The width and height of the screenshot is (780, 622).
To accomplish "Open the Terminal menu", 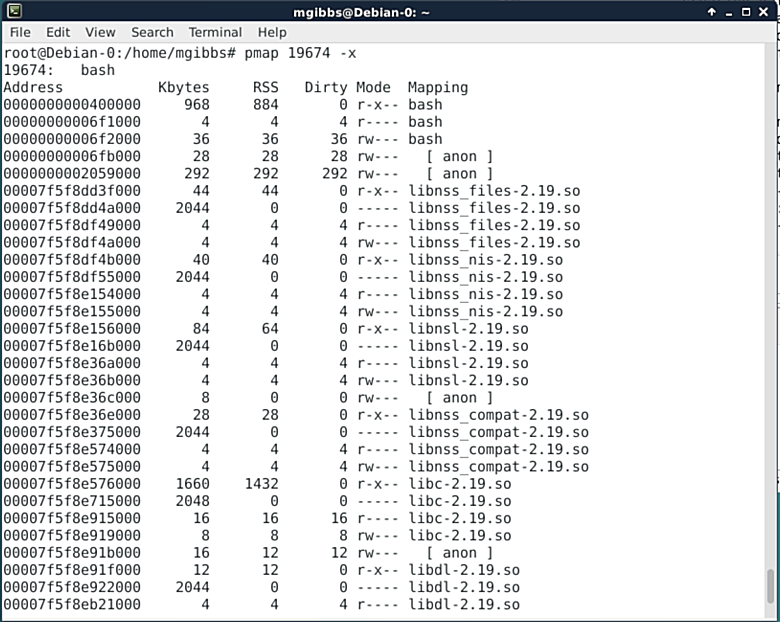I will (x=215, y=32).
